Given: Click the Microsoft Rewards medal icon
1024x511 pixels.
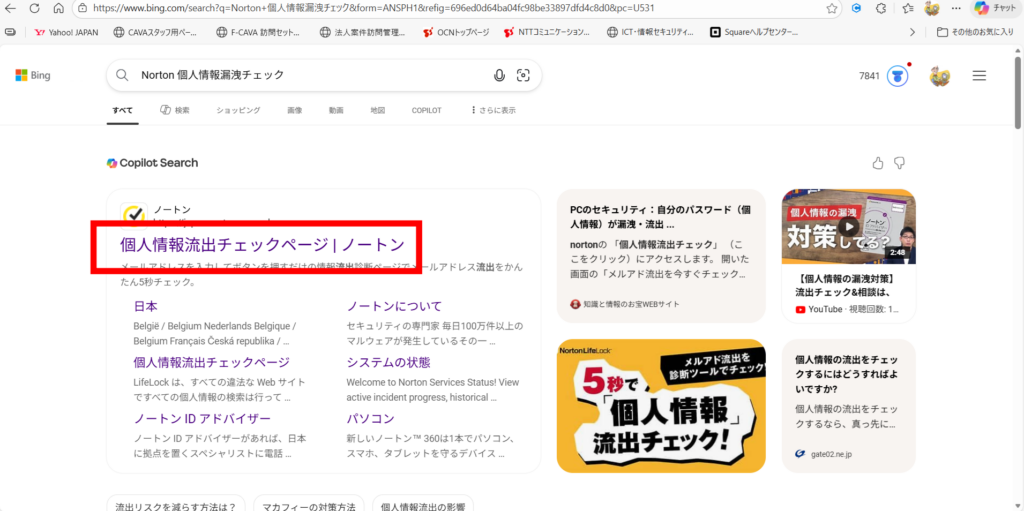Looking at the screenshot, I should point(898,76).
